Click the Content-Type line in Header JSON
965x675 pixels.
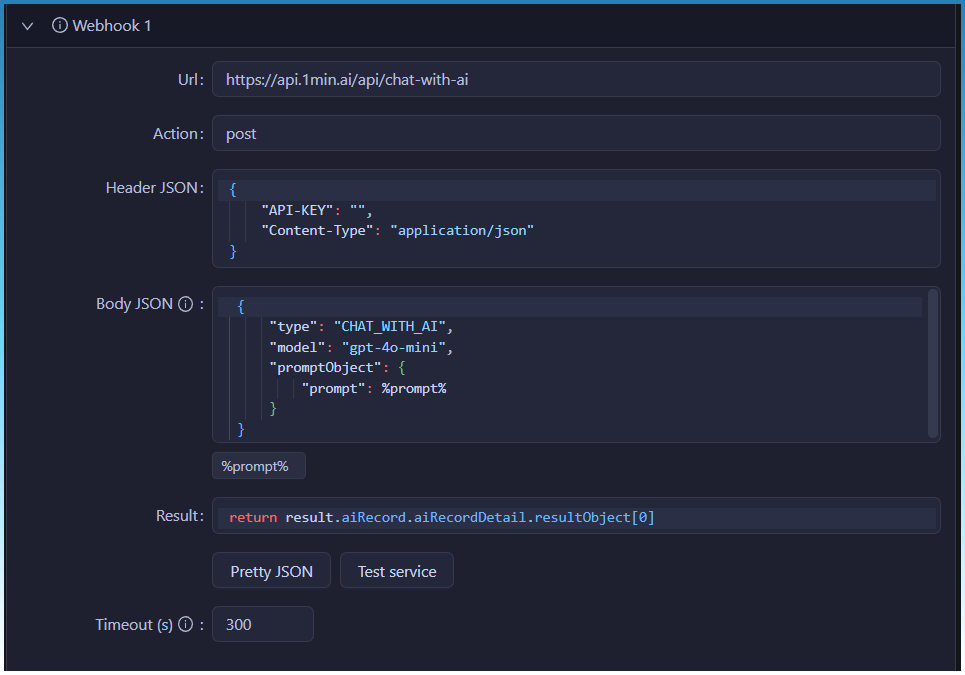pos(397,230)
